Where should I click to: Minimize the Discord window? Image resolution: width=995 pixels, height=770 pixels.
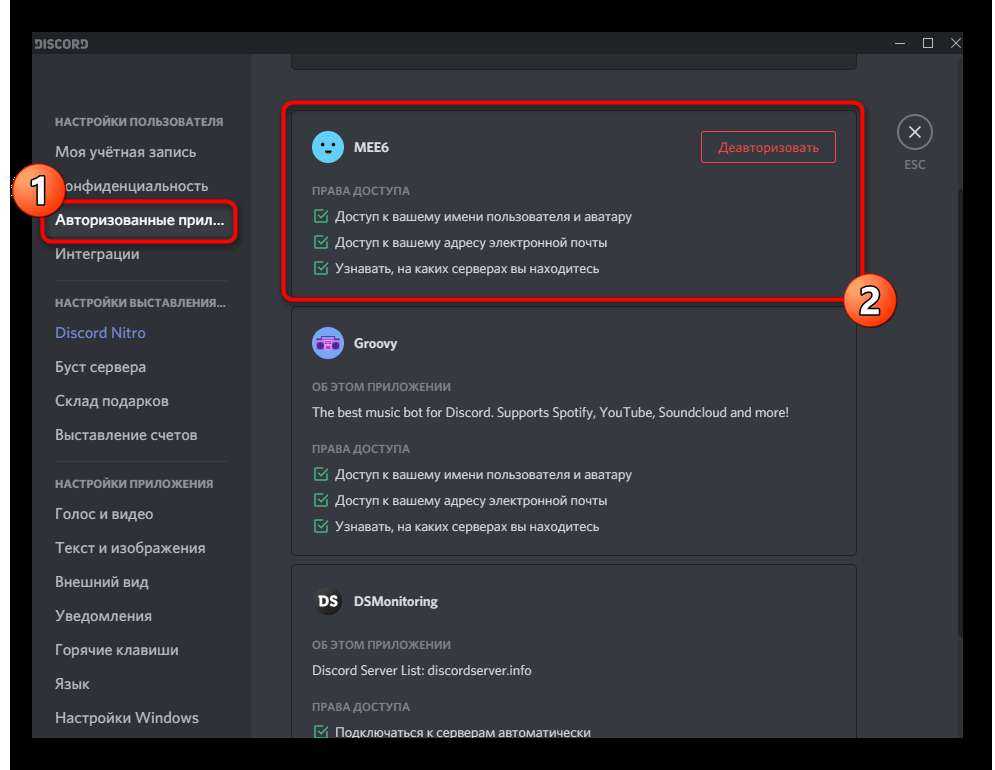pos(900,43)
